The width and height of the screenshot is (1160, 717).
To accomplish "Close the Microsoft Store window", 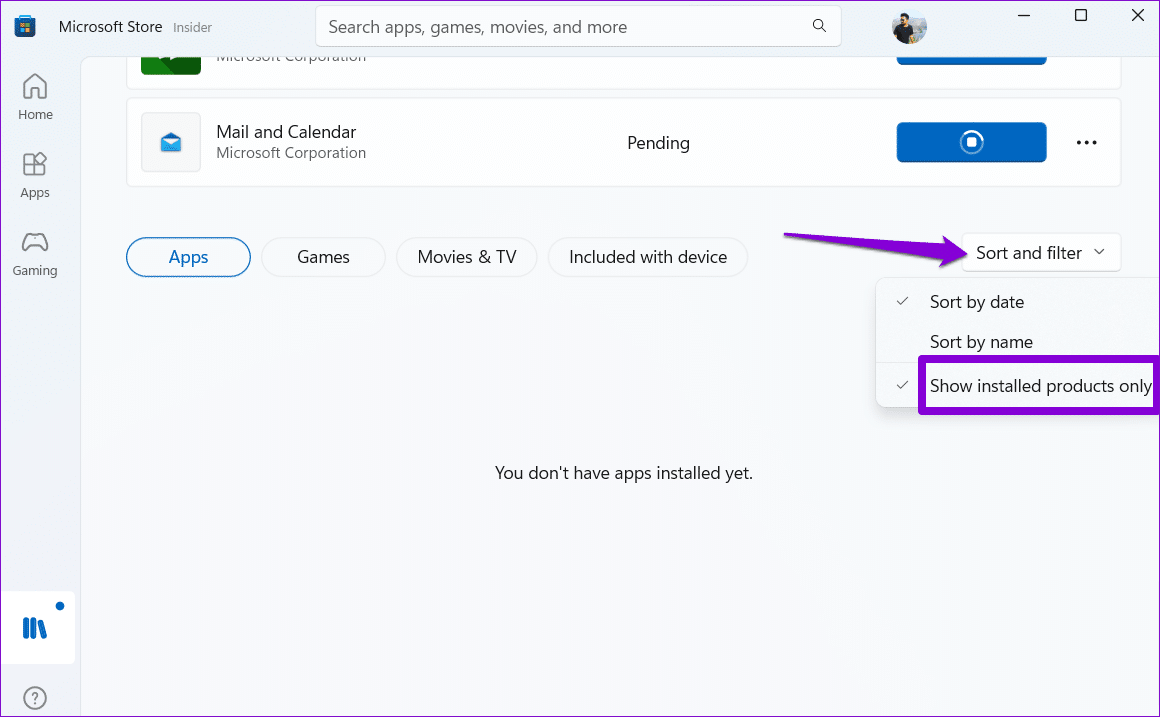I will click(1138, 16).
